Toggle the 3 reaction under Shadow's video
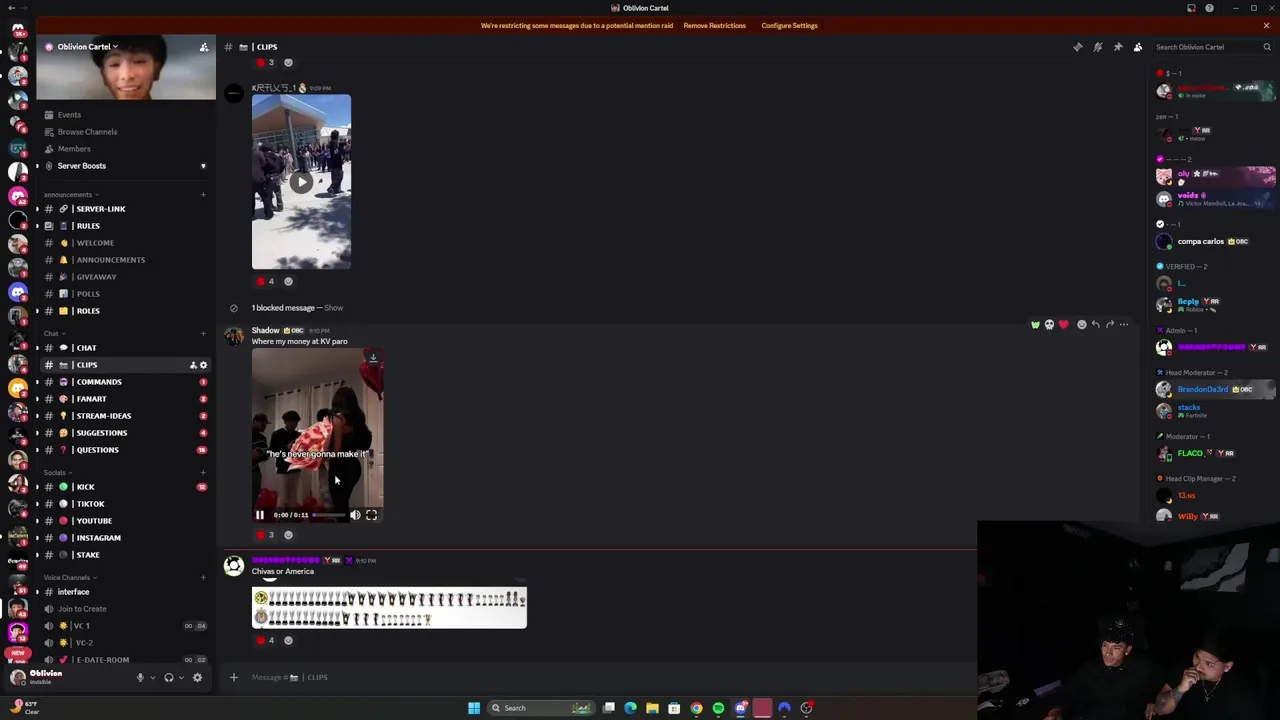 pos(265,535)
